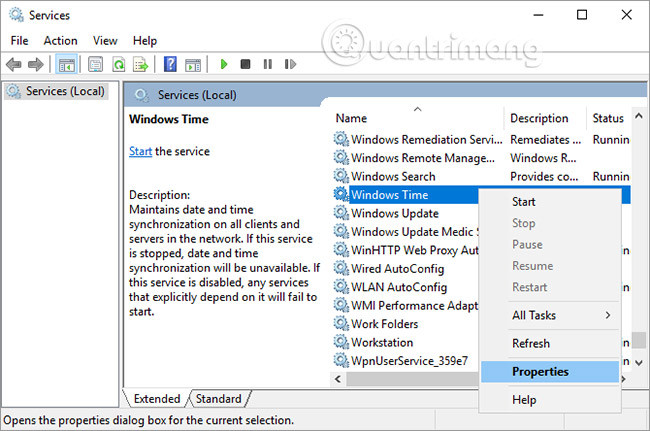The width and height of the screenshot is (650, 431).
Task: Select the Windows Update service row
Action: (x=394, y=213)
